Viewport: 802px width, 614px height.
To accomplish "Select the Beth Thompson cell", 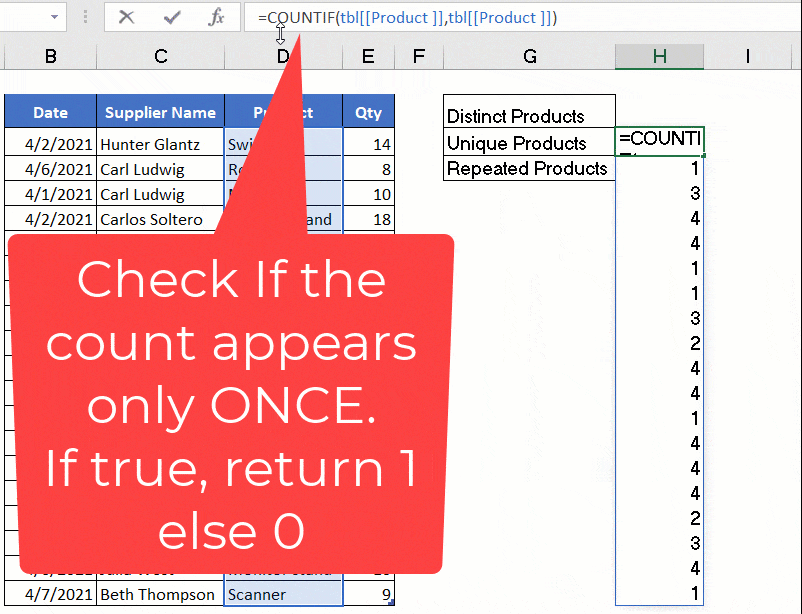I will [x=159, y=594].
